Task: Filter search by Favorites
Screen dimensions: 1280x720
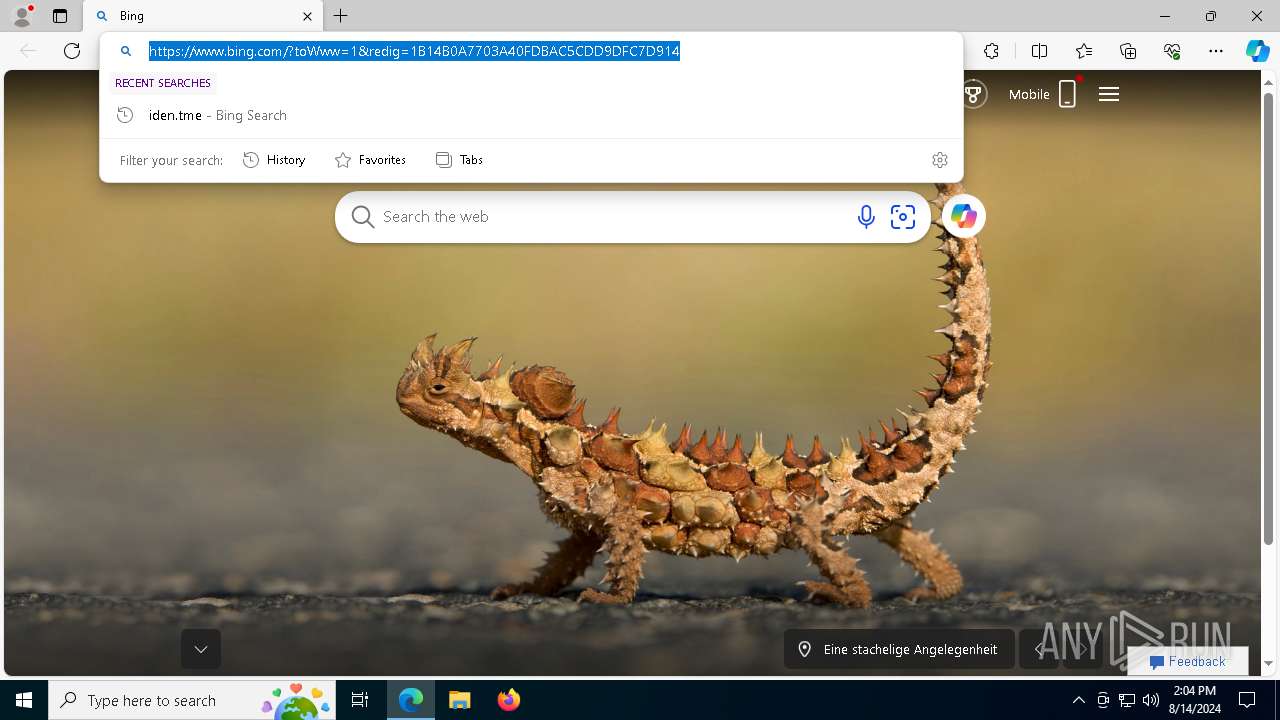Action: pos(370,160)
